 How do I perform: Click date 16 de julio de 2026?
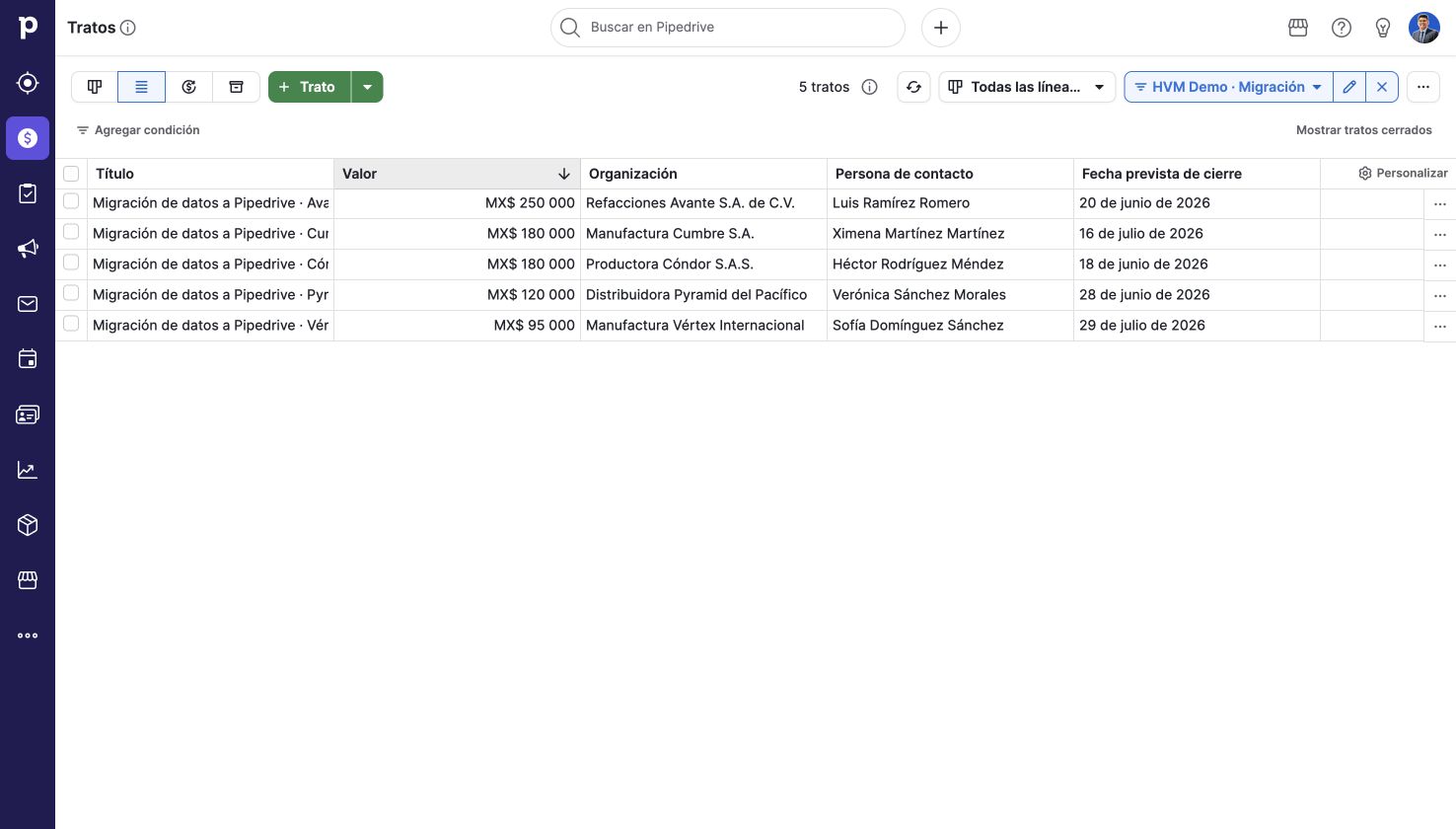click(1141, 234)
